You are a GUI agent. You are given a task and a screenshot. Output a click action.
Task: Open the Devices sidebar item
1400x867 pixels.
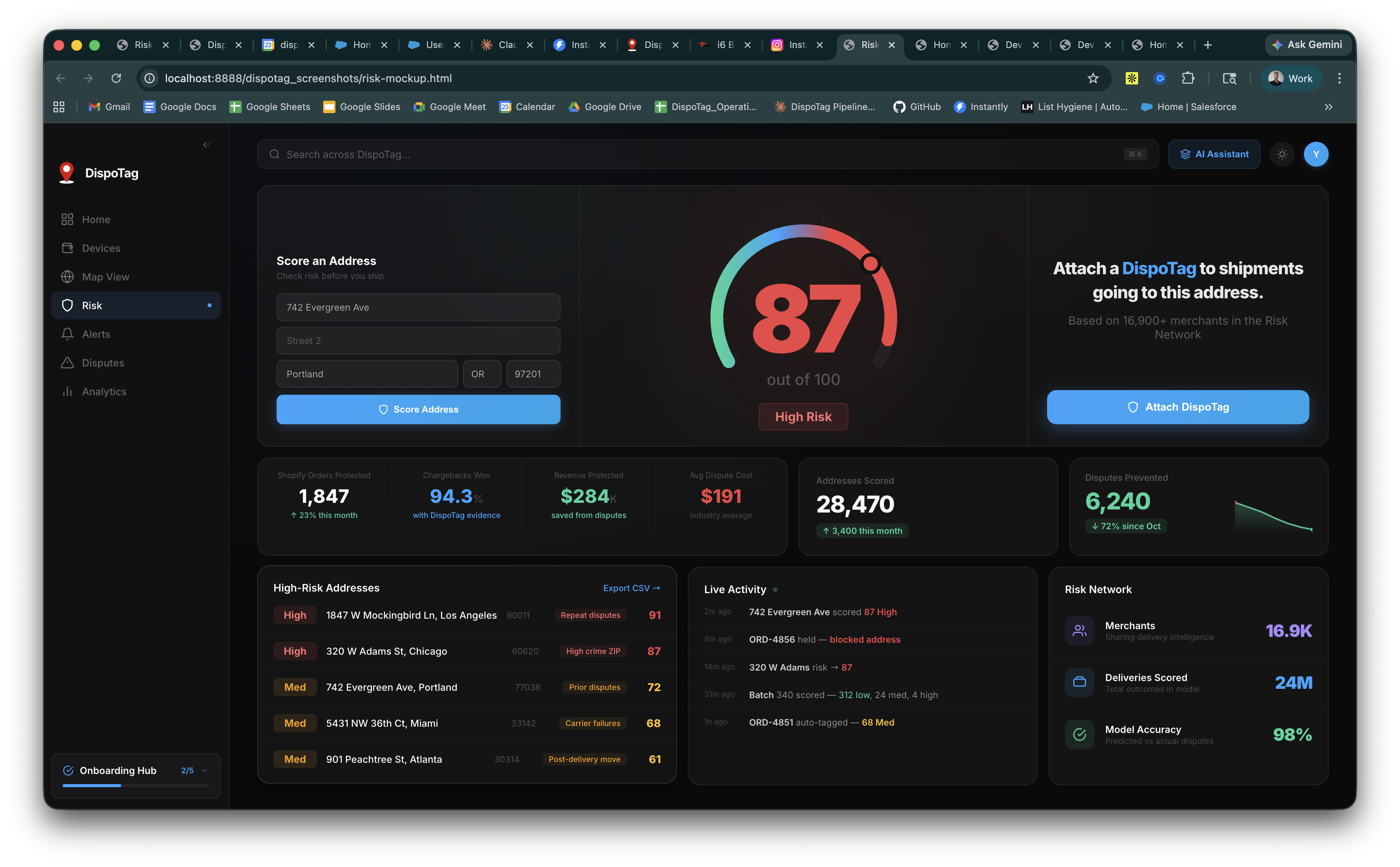tap(101, 248)
